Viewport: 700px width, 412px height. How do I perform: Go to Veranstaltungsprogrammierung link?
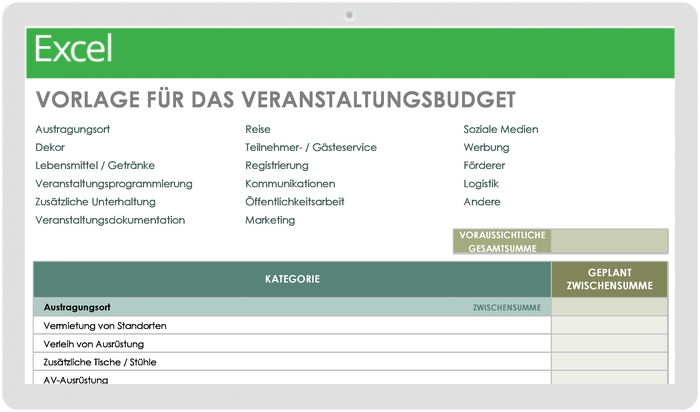point(114,184)
